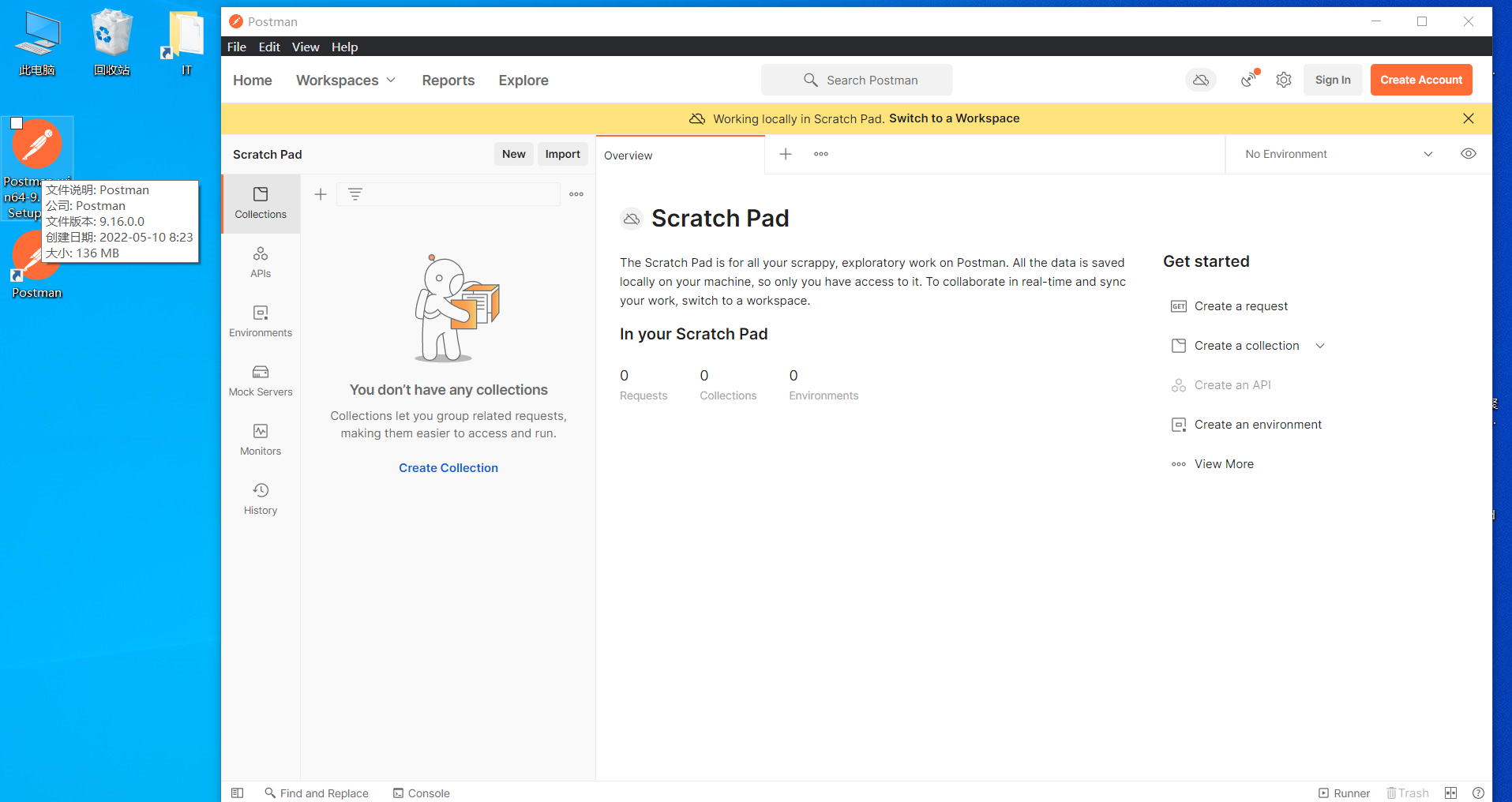Open the Collections sidebar tab
The image size is (1512, 802).
tap(261, 203)
